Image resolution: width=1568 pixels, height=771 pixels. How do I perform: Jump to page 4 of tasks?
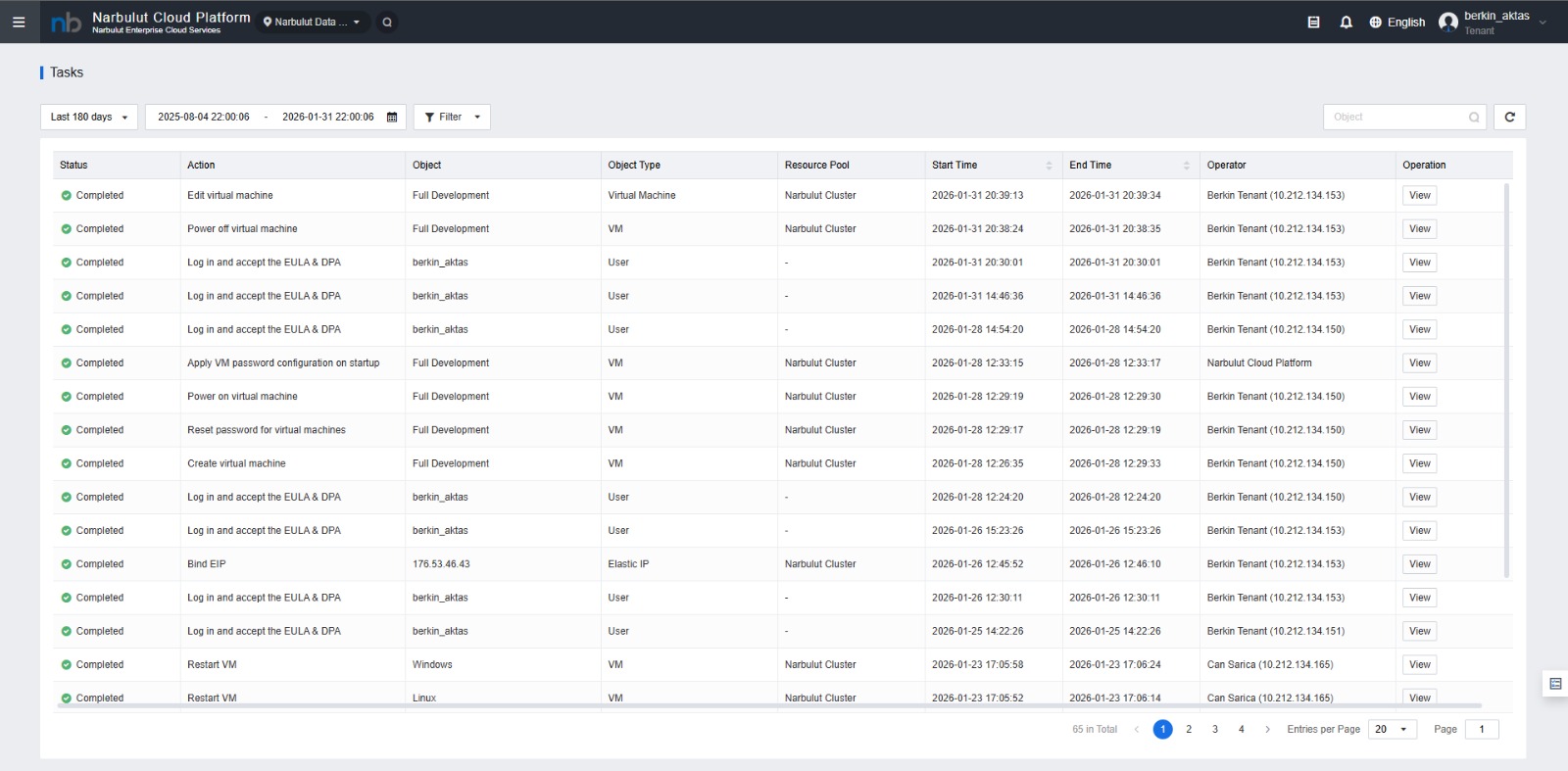coord(1241,729)
